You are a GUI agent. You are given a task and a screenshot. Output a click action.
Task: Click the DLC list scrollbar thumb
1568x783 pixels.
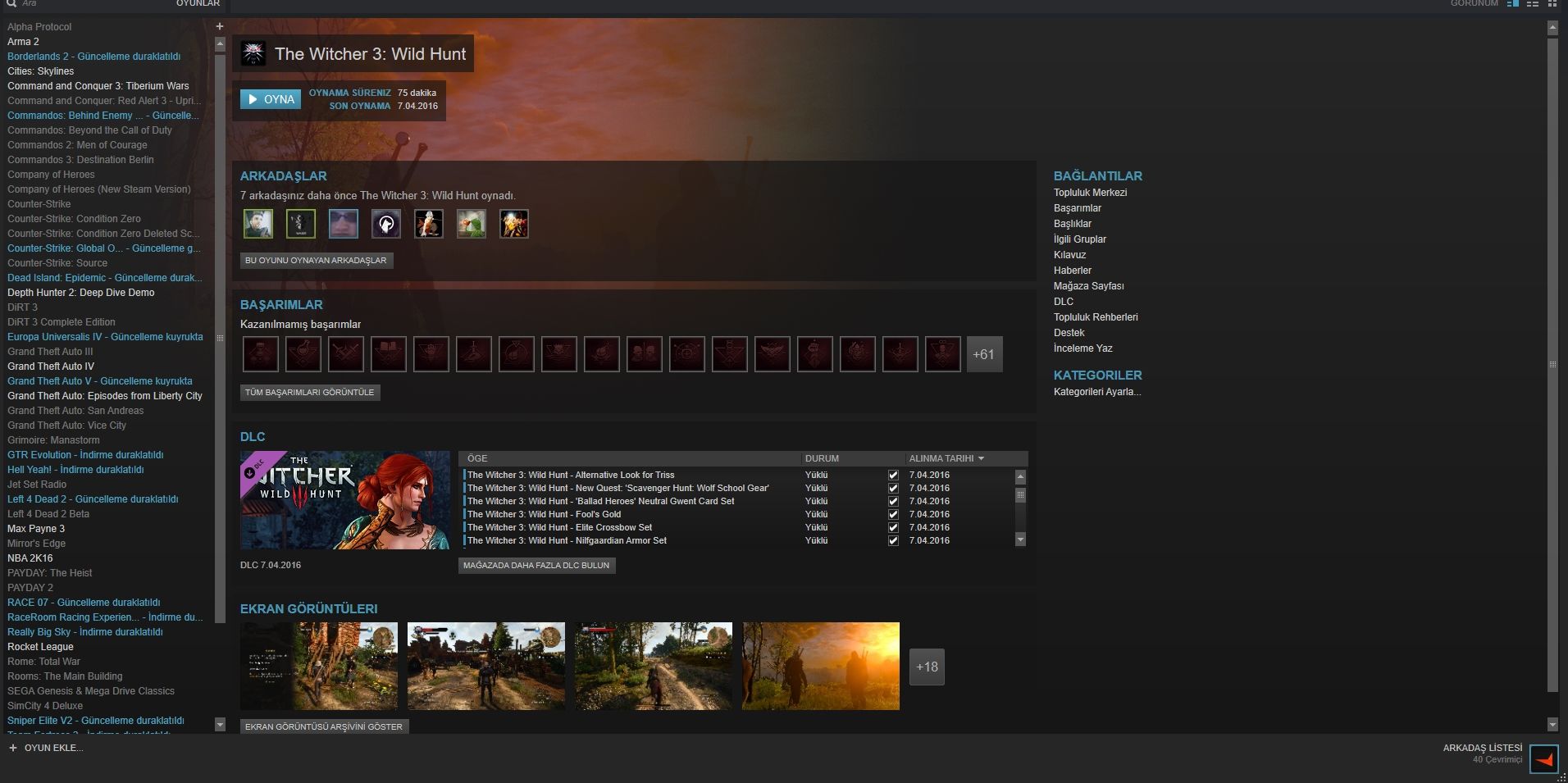click(1020, 495)
